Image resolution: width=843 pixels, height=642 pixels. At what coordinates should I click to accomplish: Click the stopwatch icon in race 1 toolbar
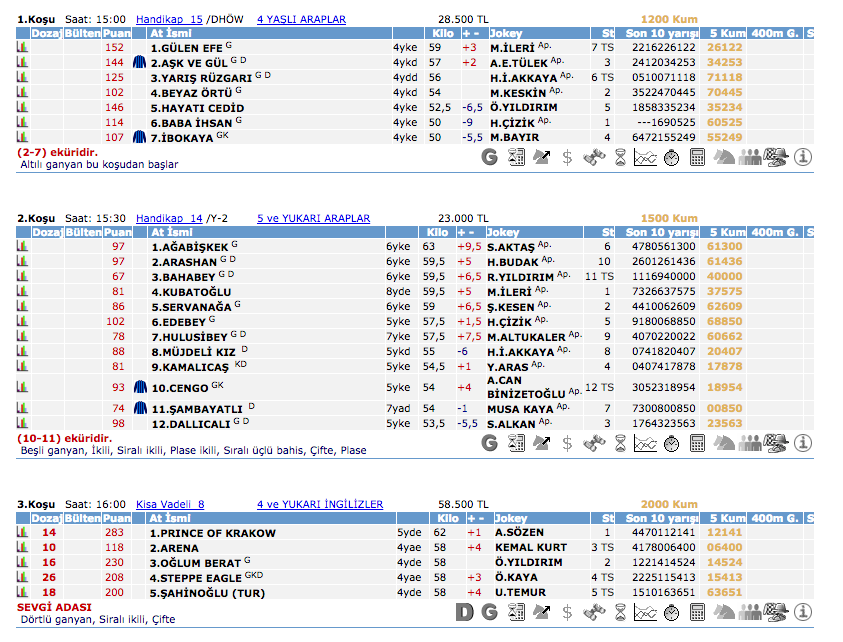672,157
